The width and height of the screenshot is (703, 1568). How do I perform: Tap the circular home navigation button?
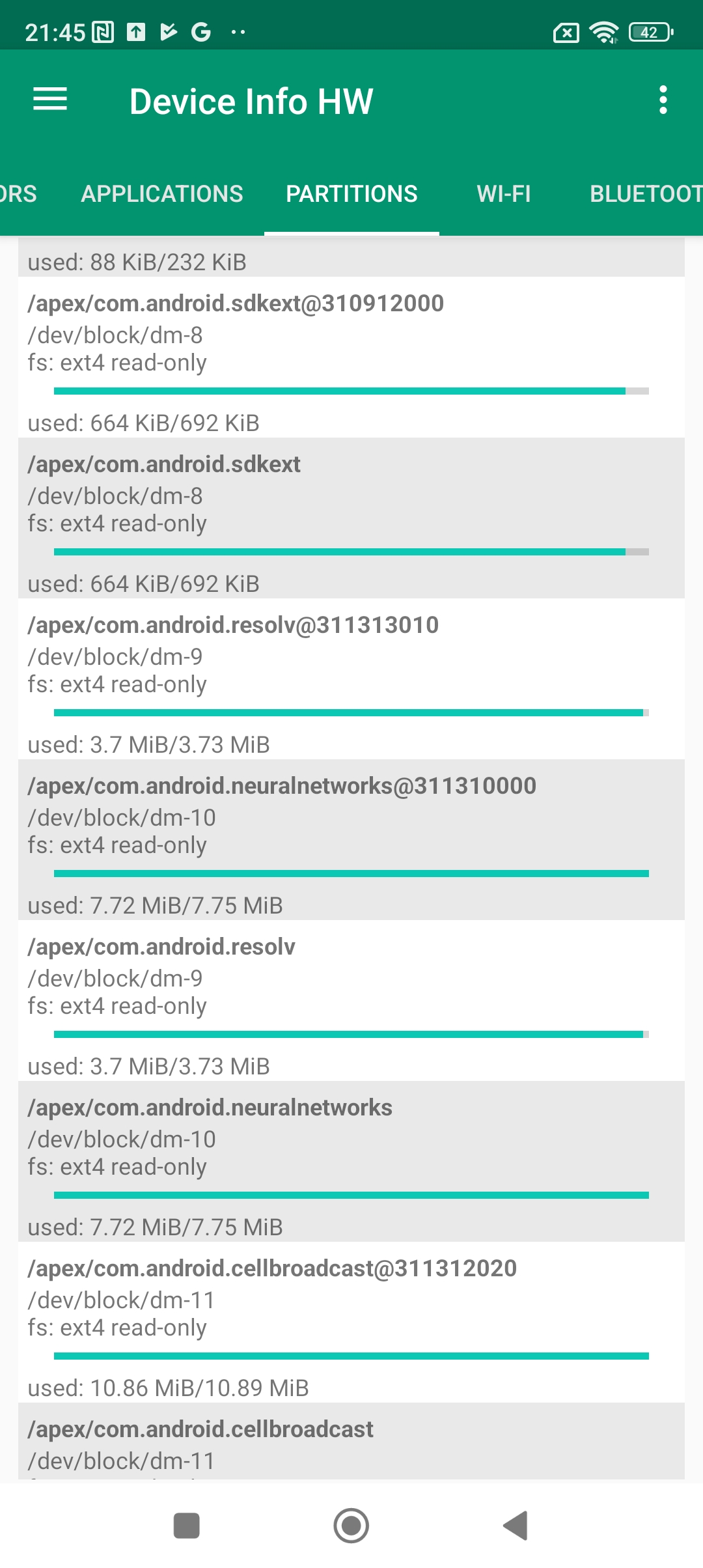click(x=351, y=1525)
